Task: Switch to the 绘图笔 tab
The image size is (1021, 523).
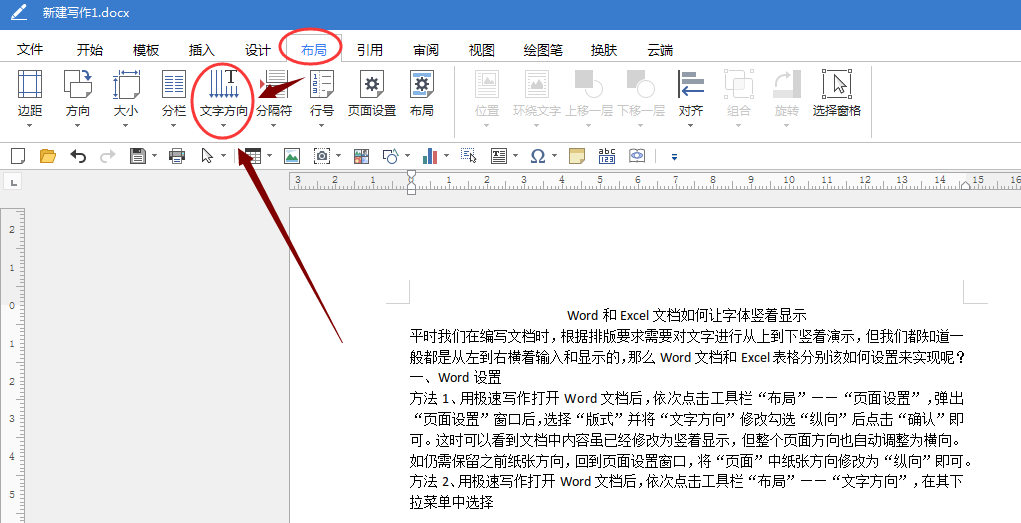Action: [x=543, y=50]
